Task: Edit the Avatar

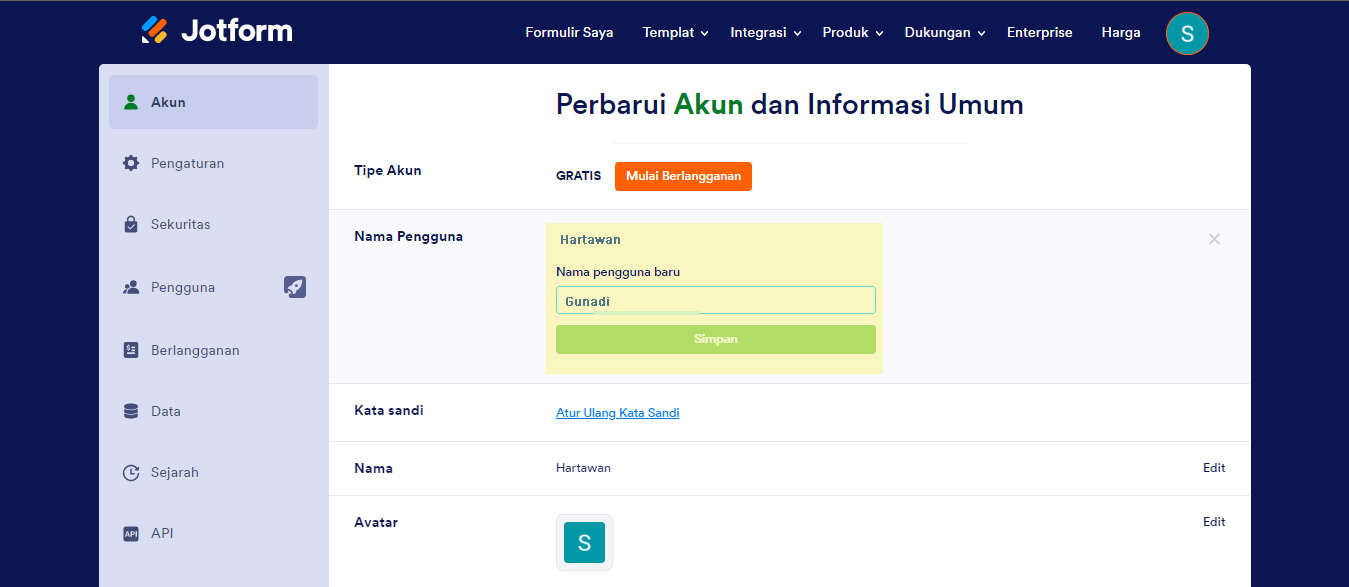Action: click(1214, 522)
